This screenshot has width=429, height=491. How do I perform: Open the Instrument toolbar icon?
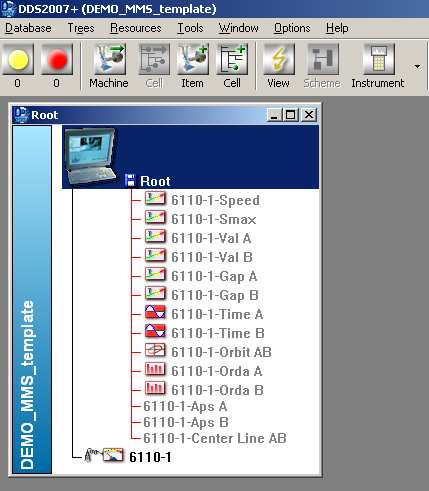pos(379,59)
